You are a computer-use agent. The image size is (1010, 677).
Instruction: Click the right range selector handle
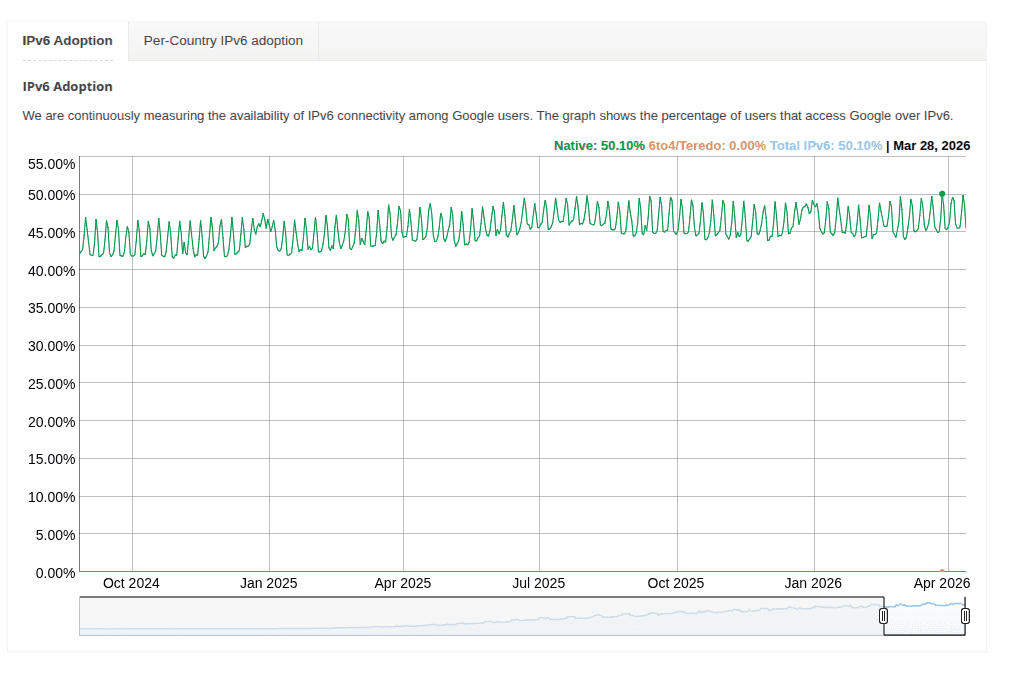pyautogui.click(x=963, y=617)
